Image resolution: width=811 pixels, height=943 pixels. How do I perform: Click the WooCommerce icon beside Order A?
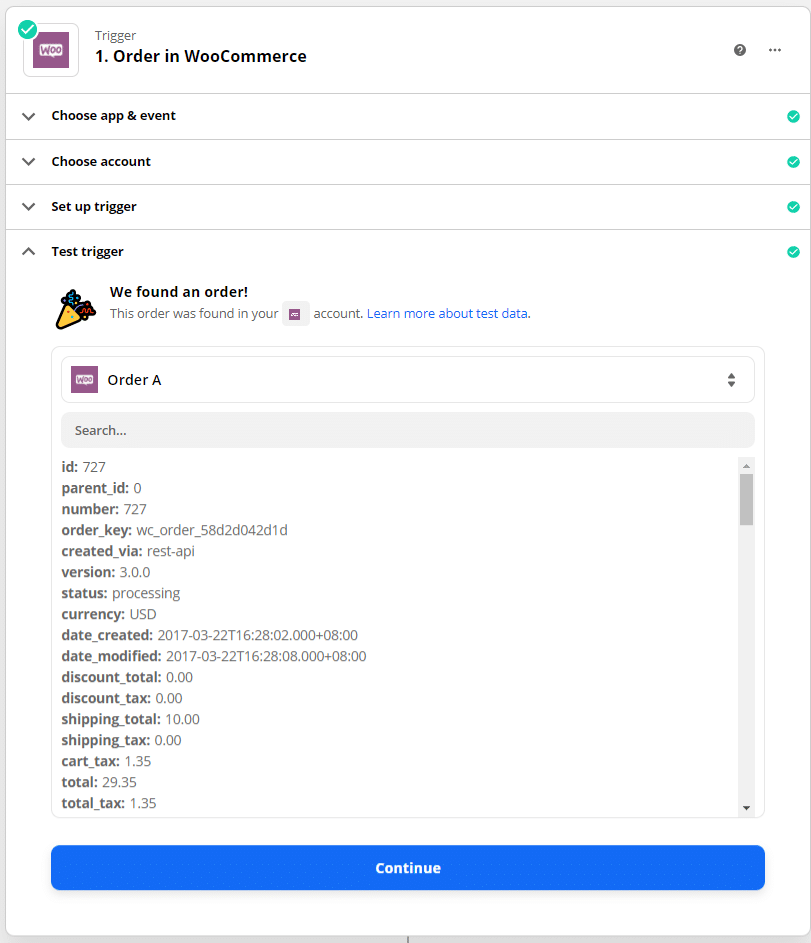[x=85, y=380]
